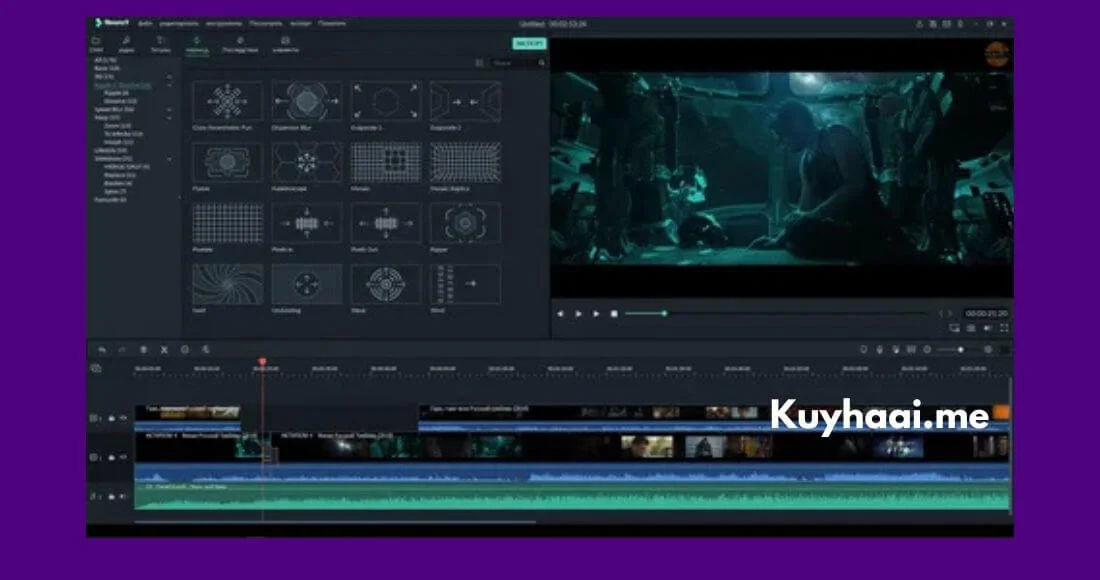Select the Wind transition thumbnail

pos(465,284)
